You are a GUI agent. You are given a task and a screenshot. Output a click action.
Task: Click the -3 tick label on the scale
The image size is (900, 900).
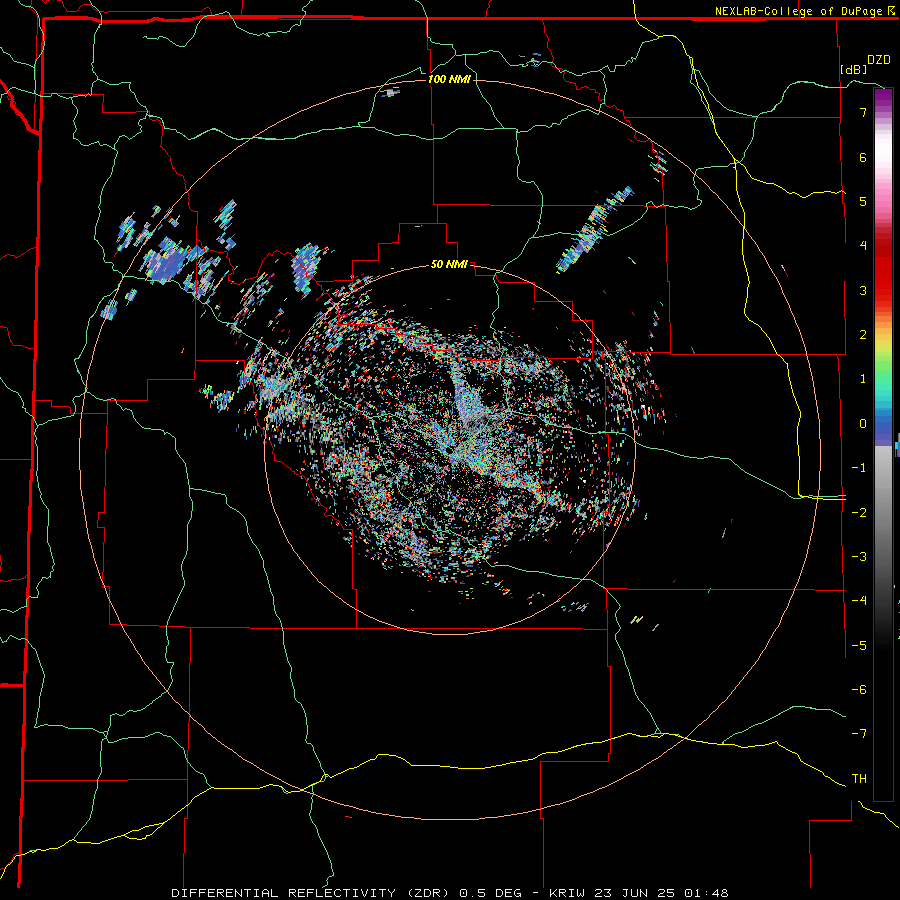(859, 556)
